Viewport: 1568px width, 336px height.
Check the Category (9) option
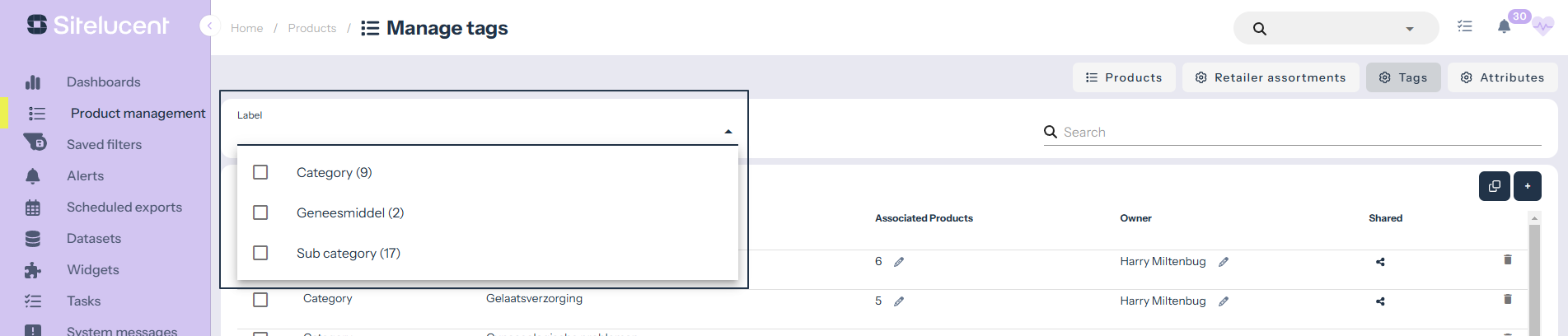(260, 172)
